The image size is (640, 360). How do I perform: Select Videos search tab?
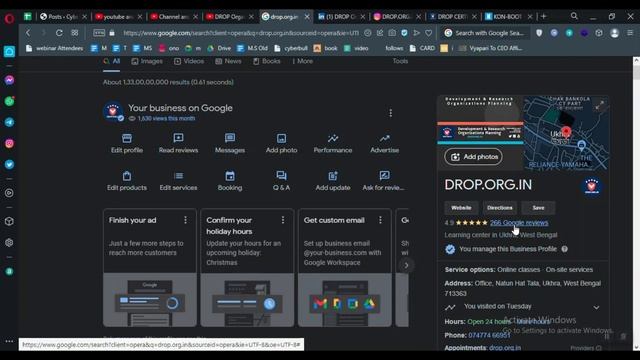(189, 61)
